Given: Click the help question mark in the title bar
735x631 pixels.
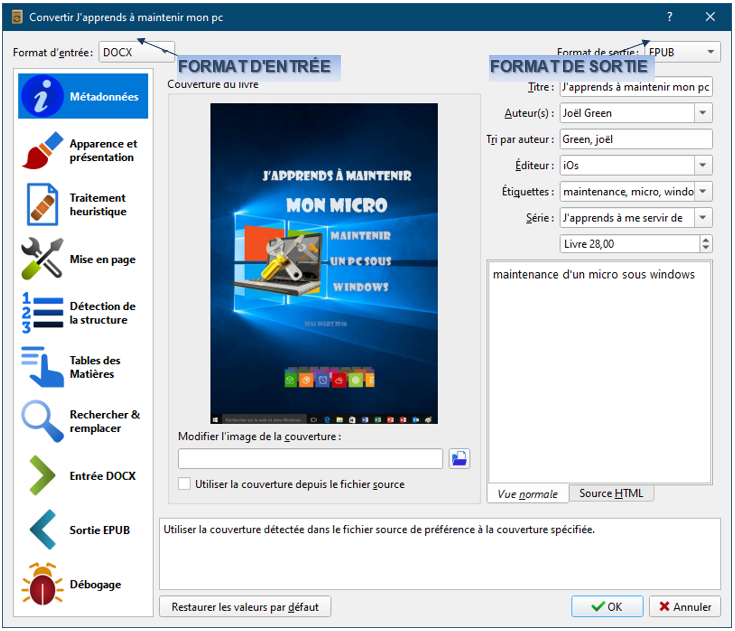Looking at the screenshot, I should click(669, 17).
